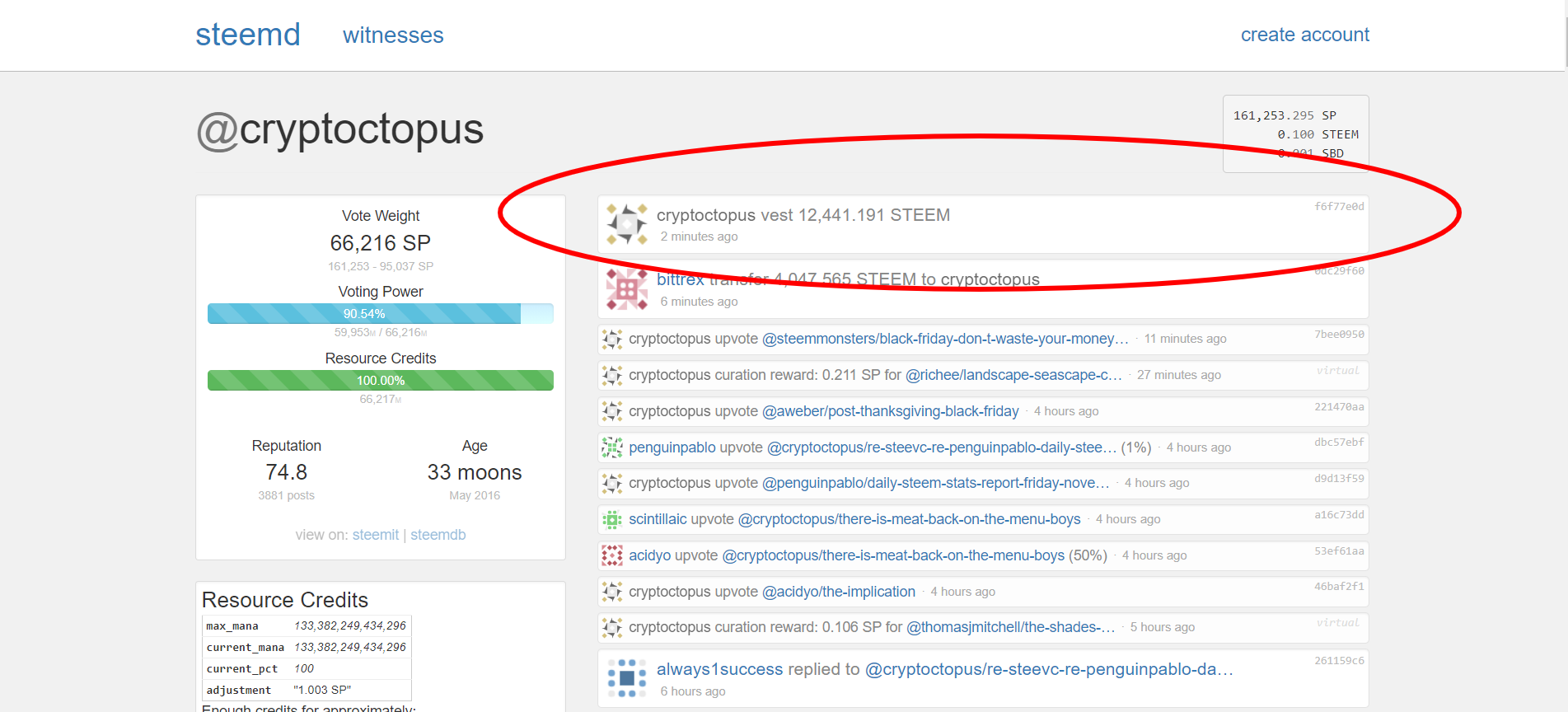
Task: Click avatar icon on the-implication upvote row
Action: pyautogui.click(x=612, y=592)
